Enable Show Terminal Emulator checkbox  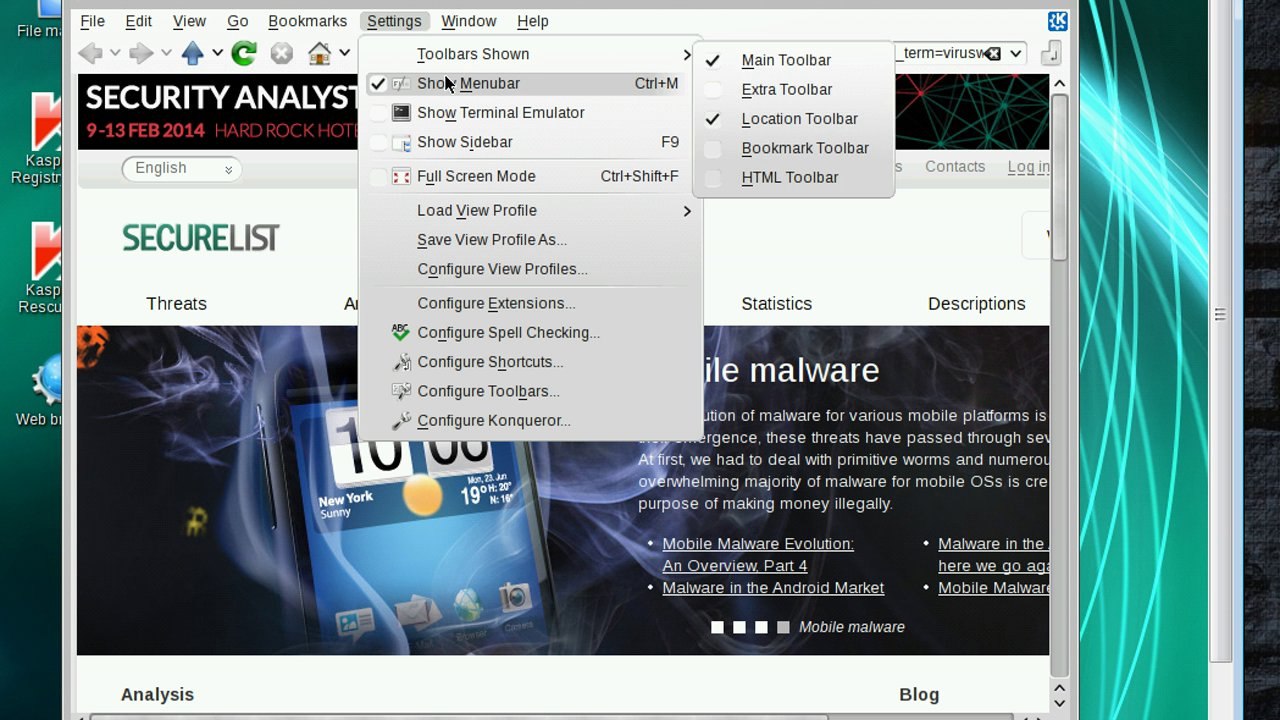click(378, 113)
